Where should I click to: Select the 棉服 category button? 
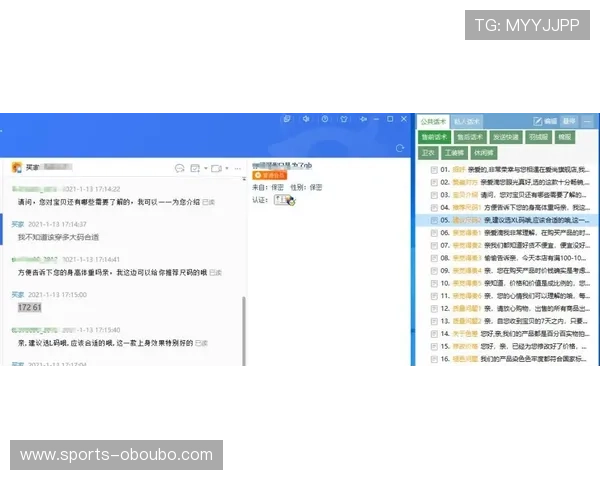tap(565, 137)
